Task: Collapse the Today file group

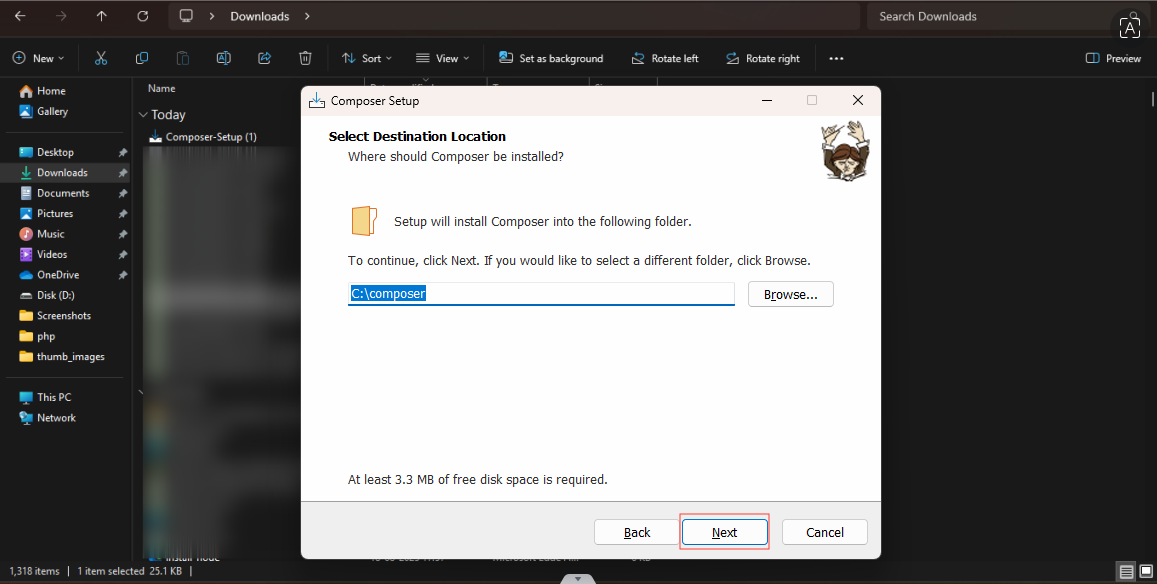Action: (143, 115)
